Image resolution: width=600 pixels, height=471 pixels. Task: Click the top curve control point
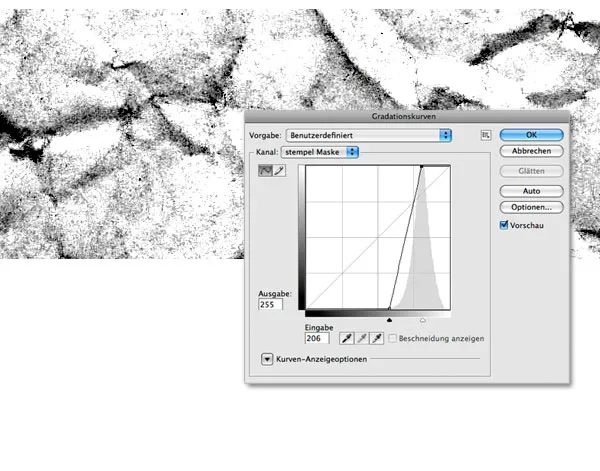(422, 167)
